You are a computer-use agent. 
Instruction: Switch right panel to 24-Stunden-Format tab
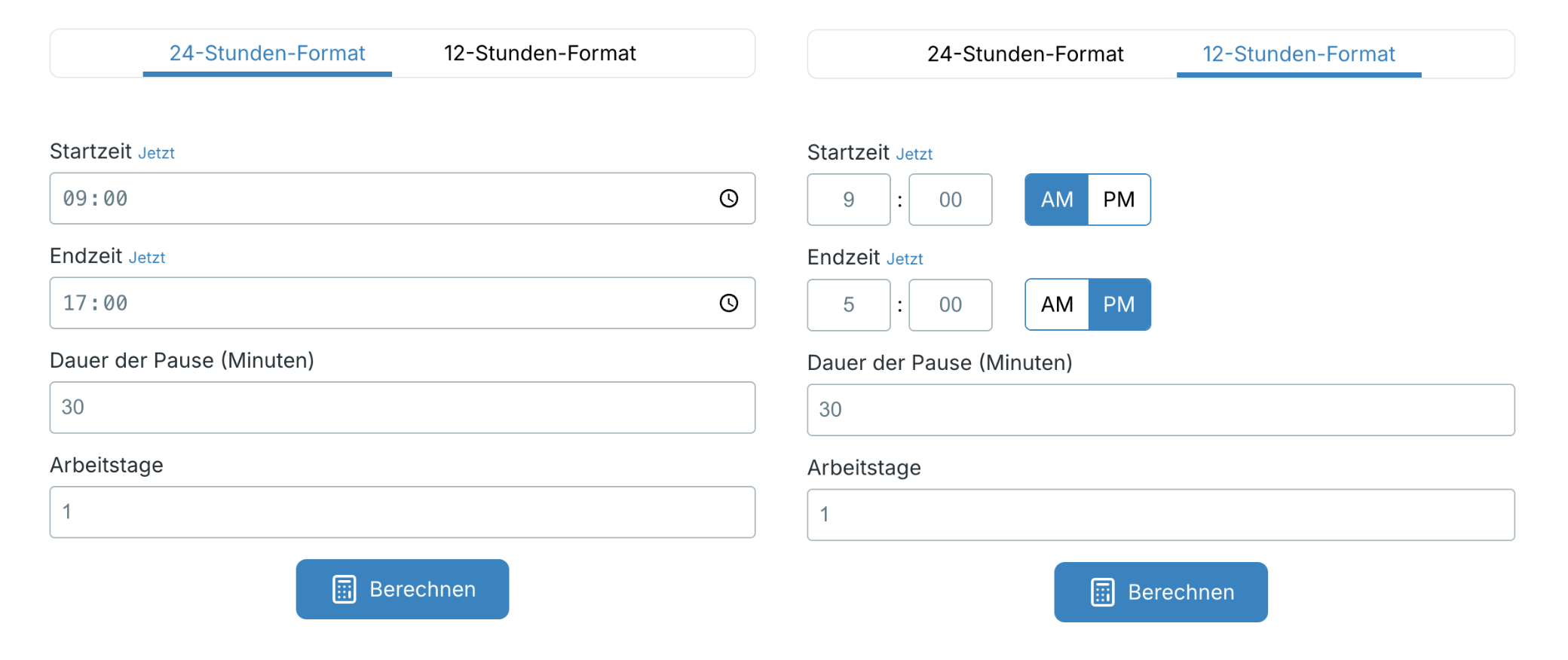pyautogui.click(x=1026, y=53)
